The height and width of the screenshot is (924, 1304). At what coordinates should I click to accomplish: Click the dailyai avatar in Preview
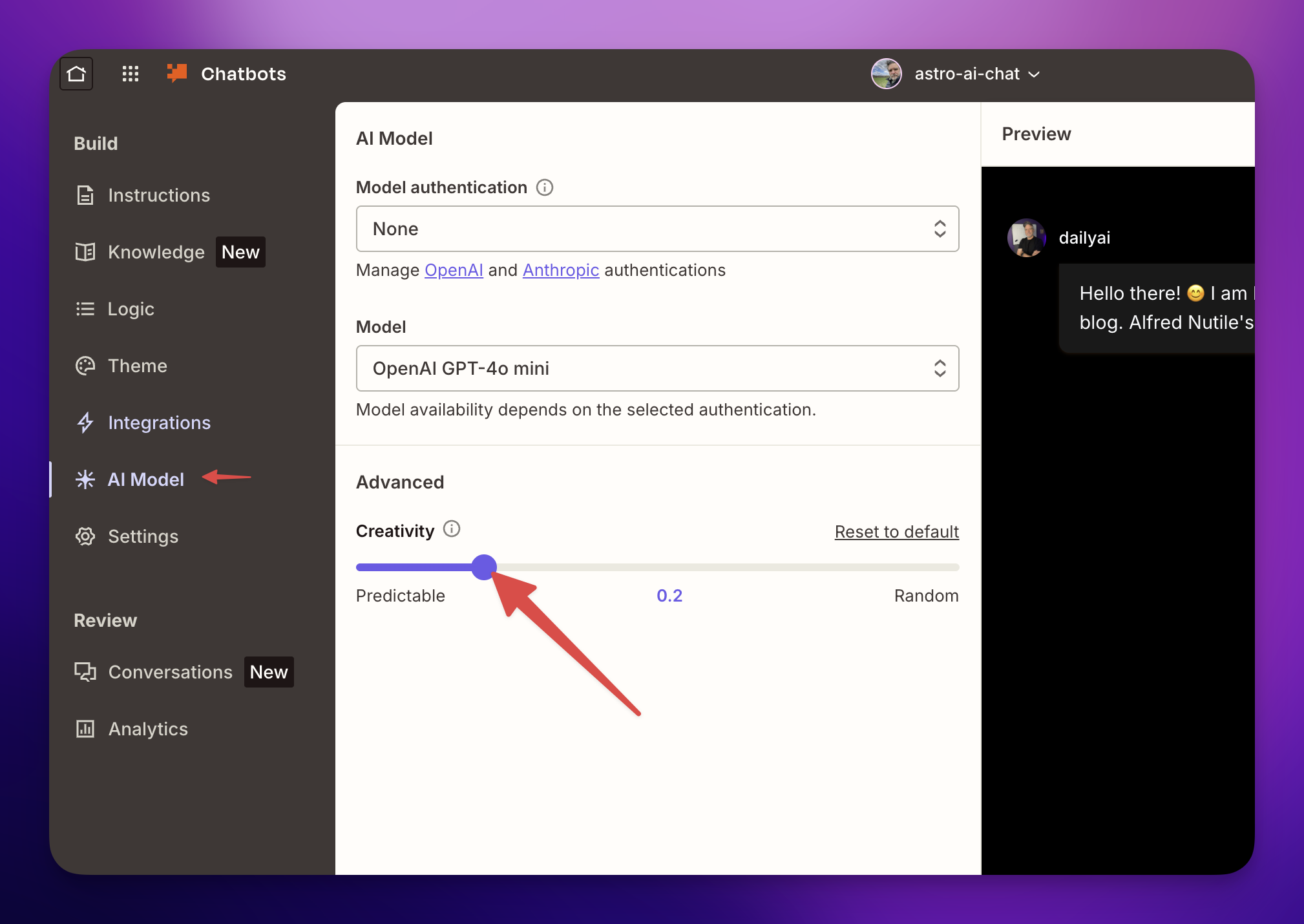click(1027, 238)
